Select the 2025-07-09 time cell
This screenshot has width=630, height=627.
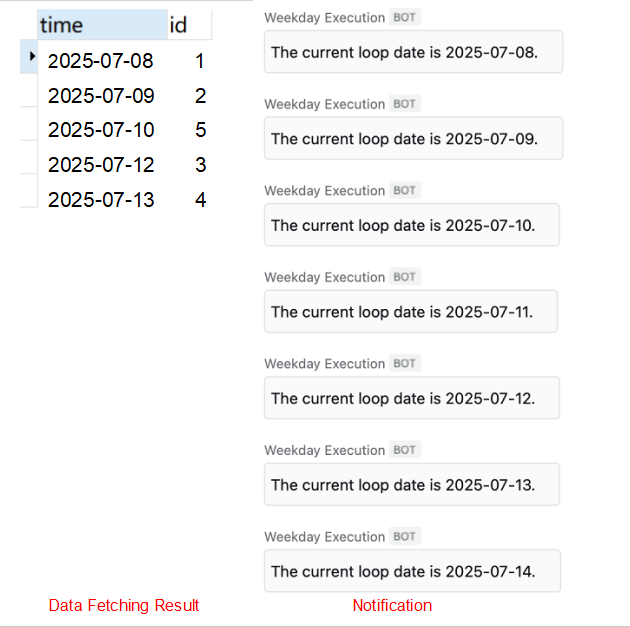pos(100,96)
